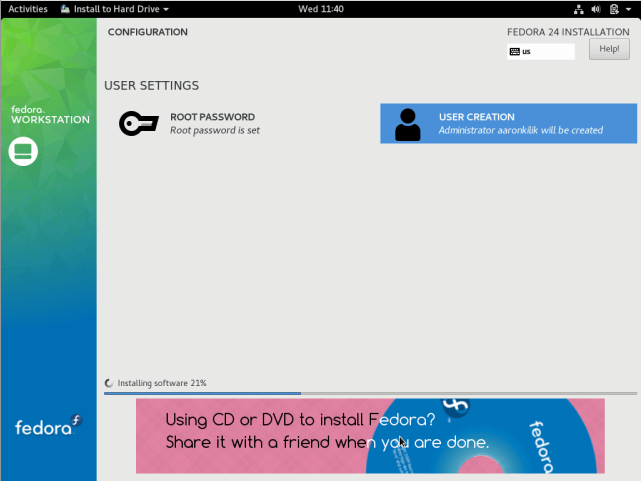The height and width of the screenshot is (481, 641).
Task: Click the CD or DVD promotional banner
Action: [x=370, y=436]
